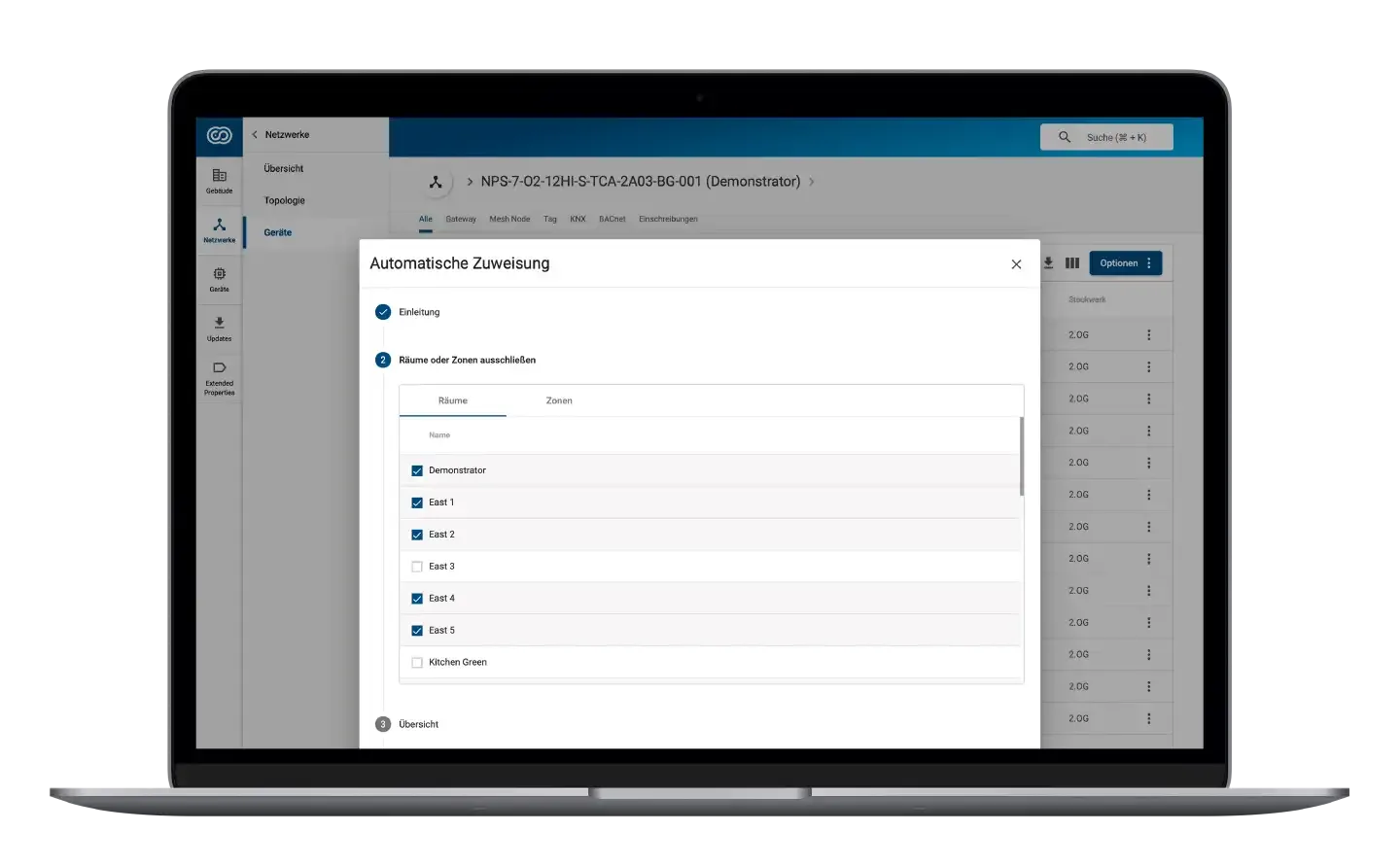Image resolution: width=1400 pixels, height=866 pixels.
Task: Uncheck the Demonstrator room checkbox
Action: [417, 470]
